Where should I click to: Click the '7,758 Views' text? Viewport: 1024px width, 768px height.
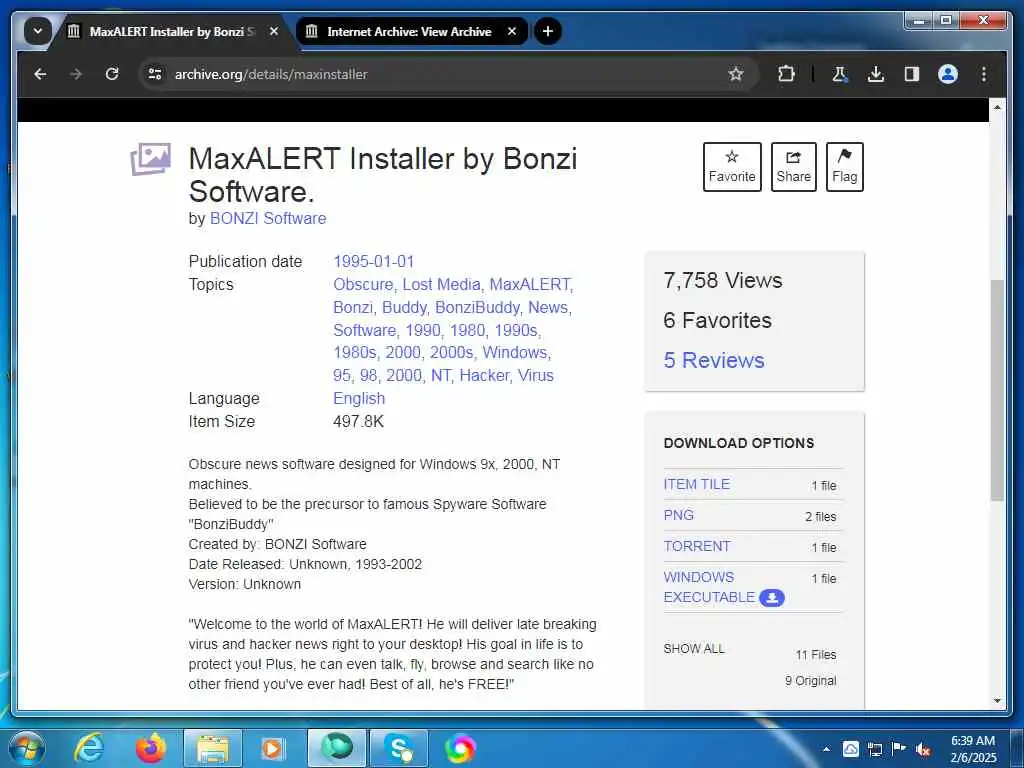[722, 280]
